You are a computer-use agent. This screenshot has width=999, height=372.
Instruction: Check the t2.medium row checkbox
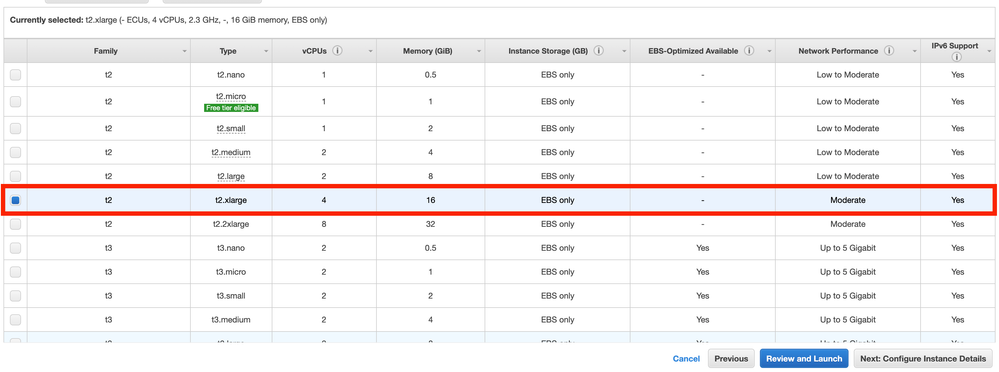tap(15, 152)
